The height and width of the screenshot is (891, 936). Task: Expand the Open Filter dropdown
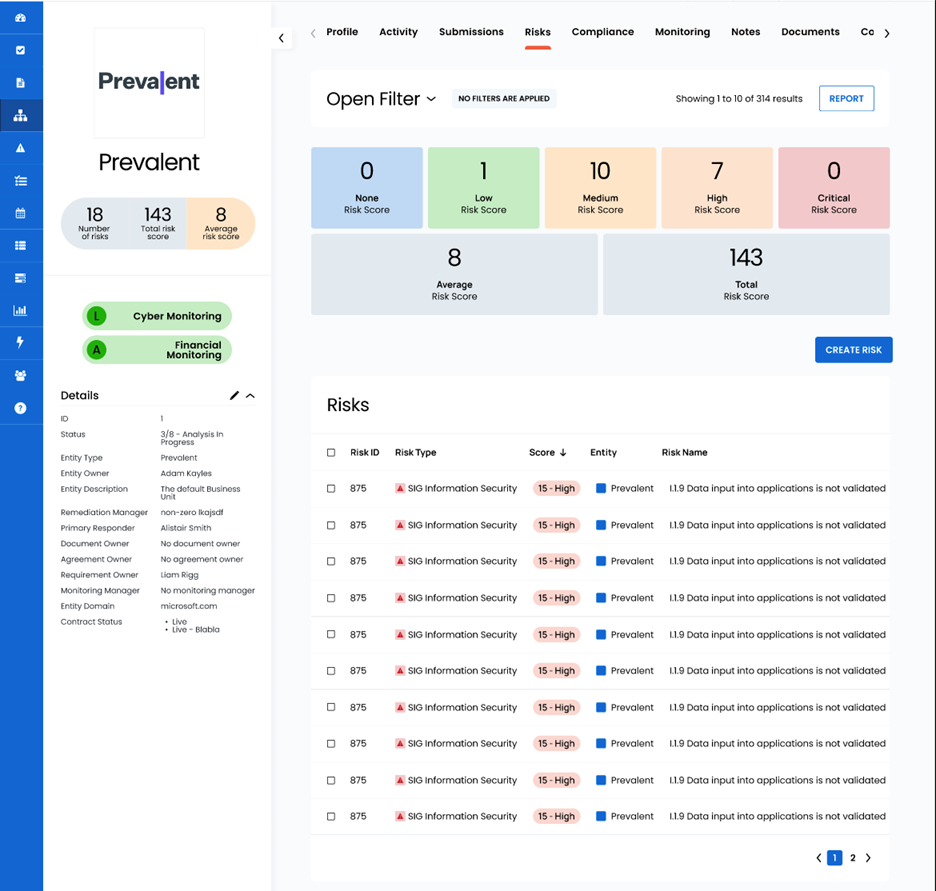[381, 98]
